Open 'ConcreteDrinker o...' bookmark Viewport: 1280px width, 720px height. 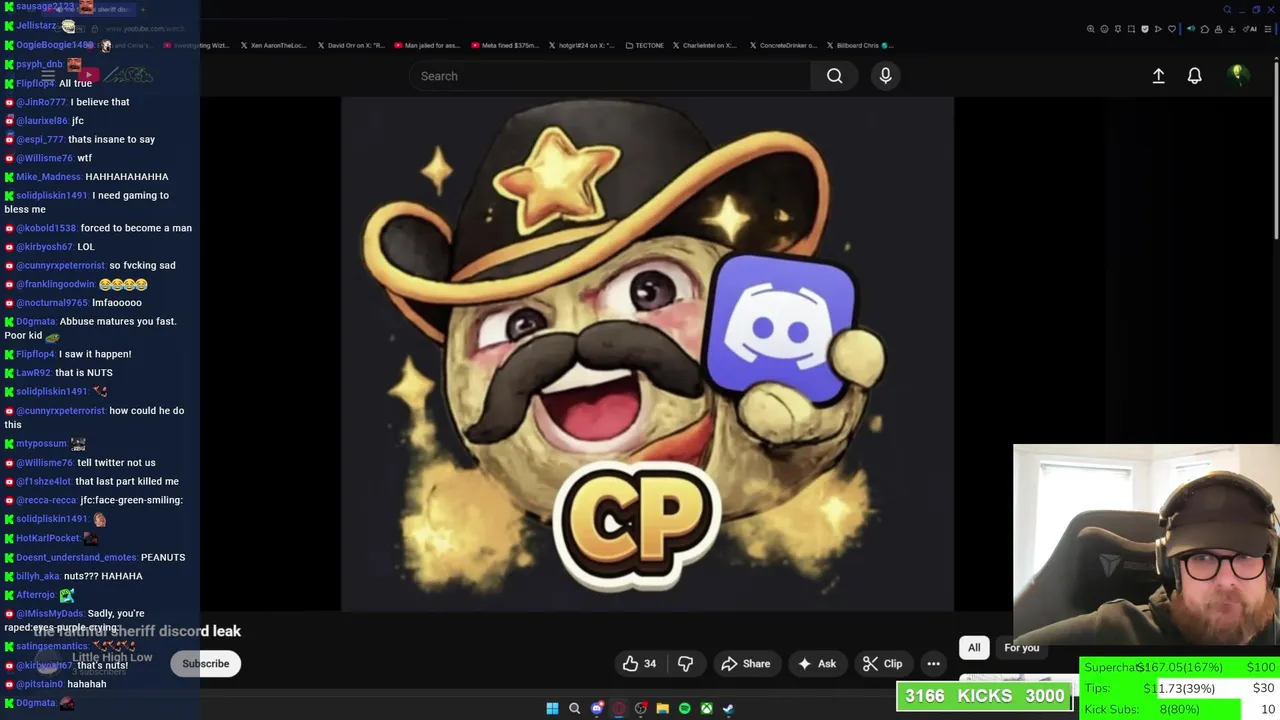tap(782, 45)
